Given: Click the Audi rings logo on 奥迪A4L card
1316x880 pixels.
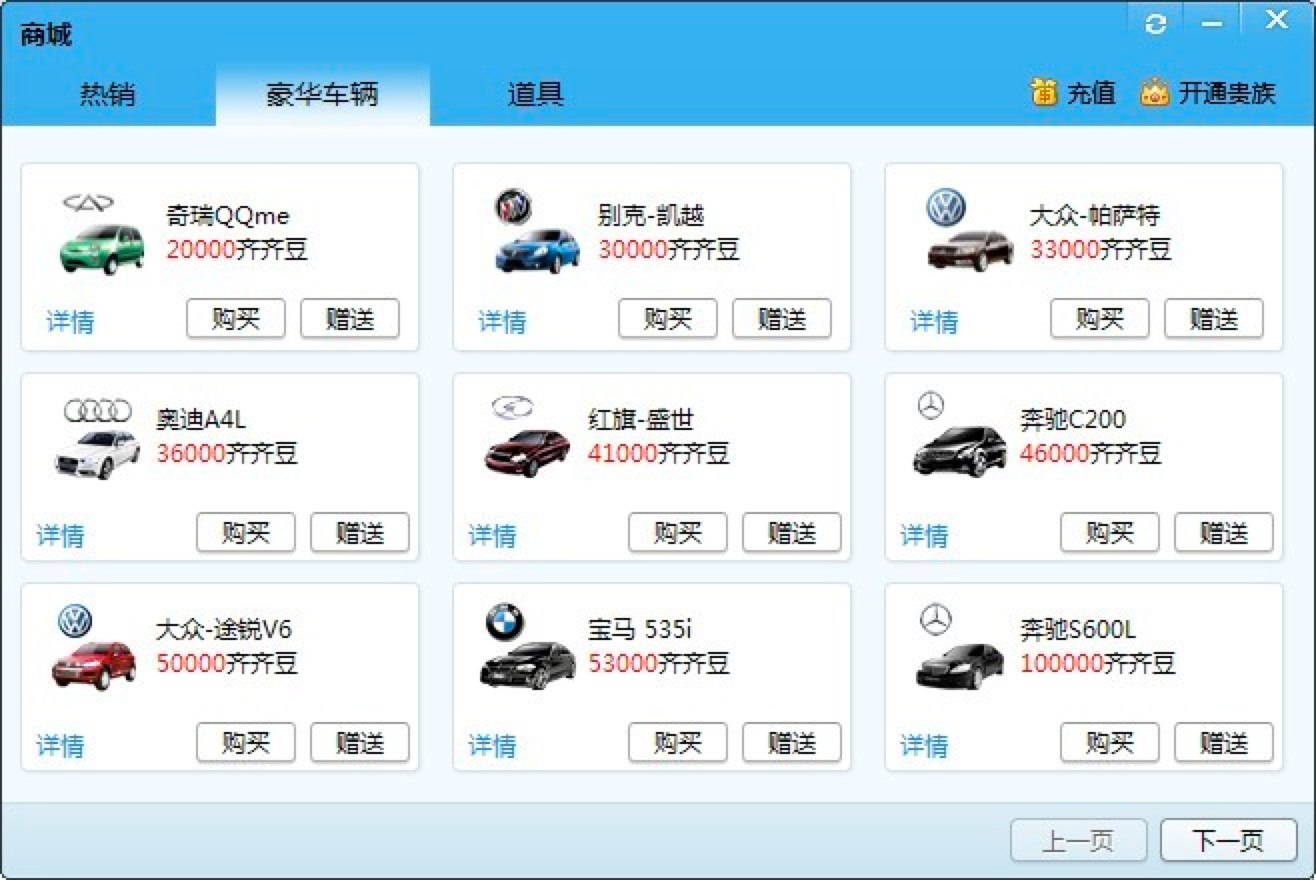Looking at the screenshot, I should [x=97, y=410].
